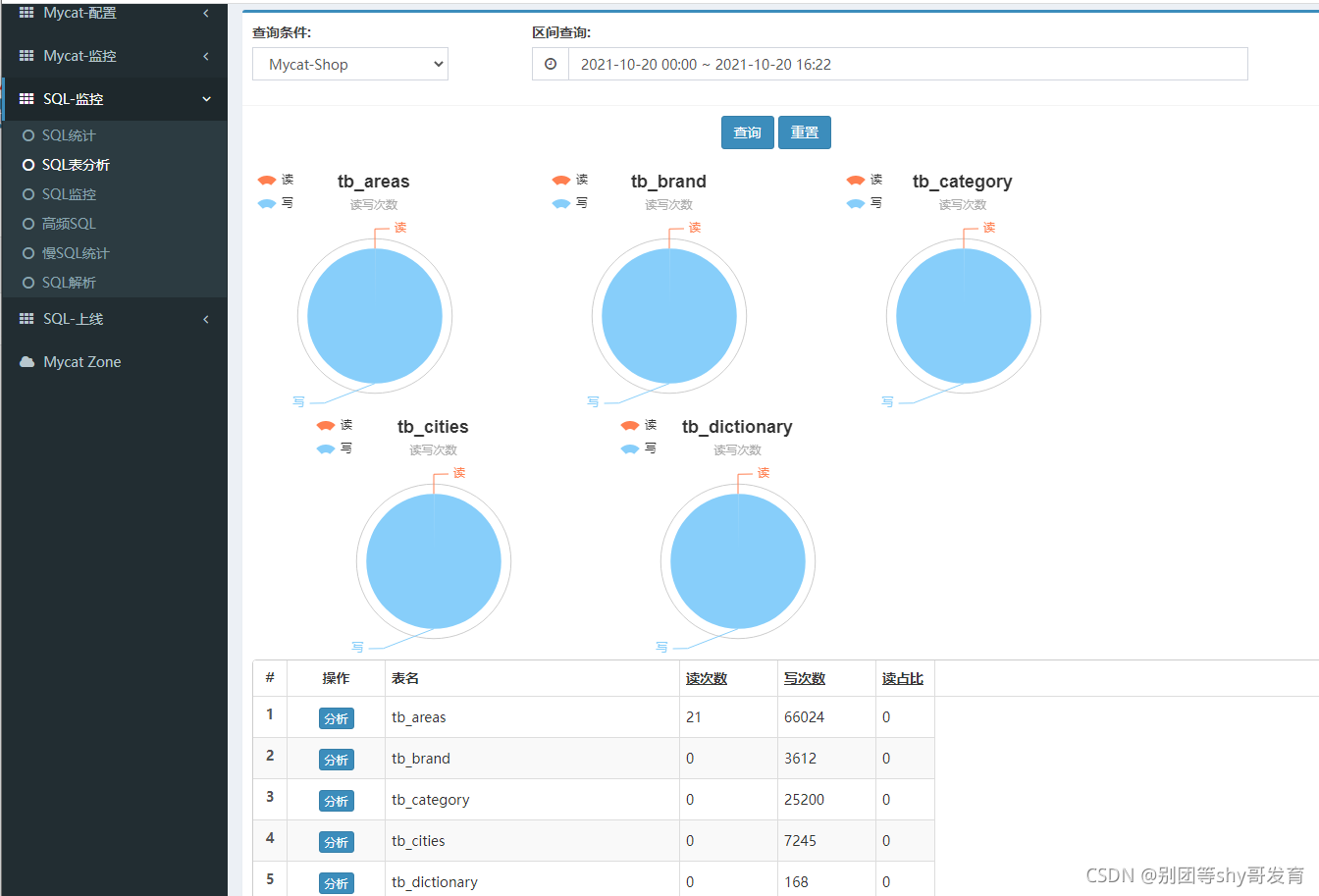1319x896 pixels.
Task: Toggle 读 legend in tb_cities chart
Action: 334,425
